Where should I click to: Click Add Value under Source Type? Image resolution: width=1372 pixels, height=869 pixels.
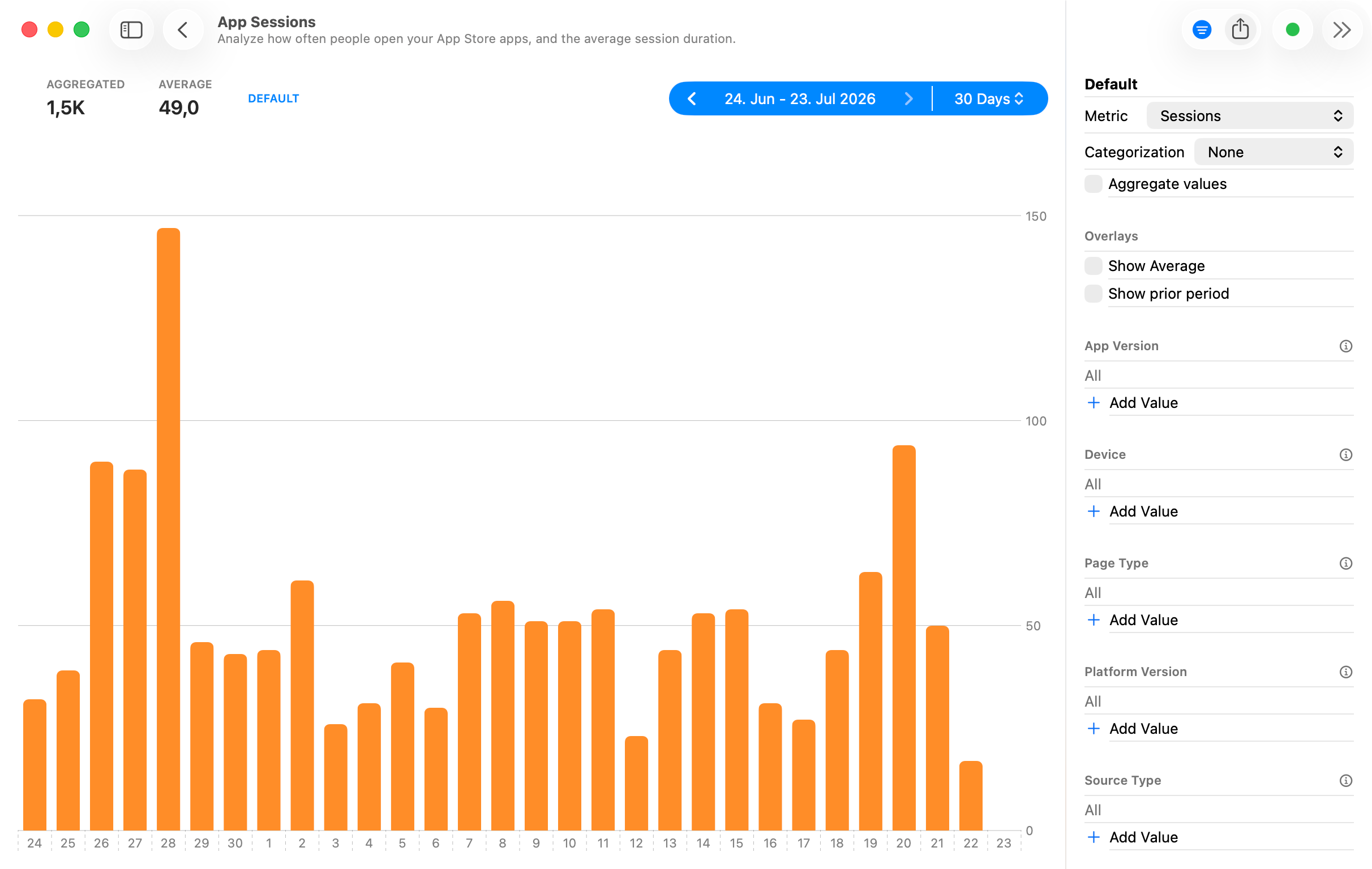1143,837
